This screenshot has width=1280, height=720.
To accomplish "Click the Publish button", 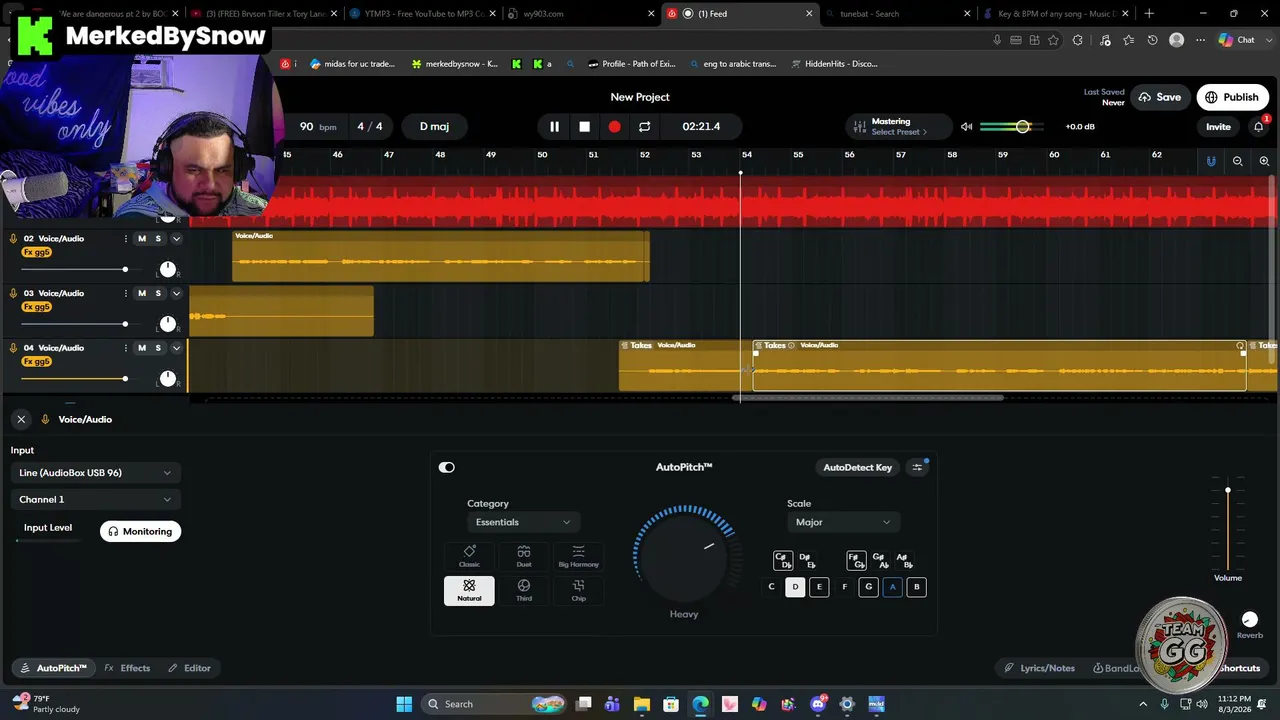I will coord(1232,97).
